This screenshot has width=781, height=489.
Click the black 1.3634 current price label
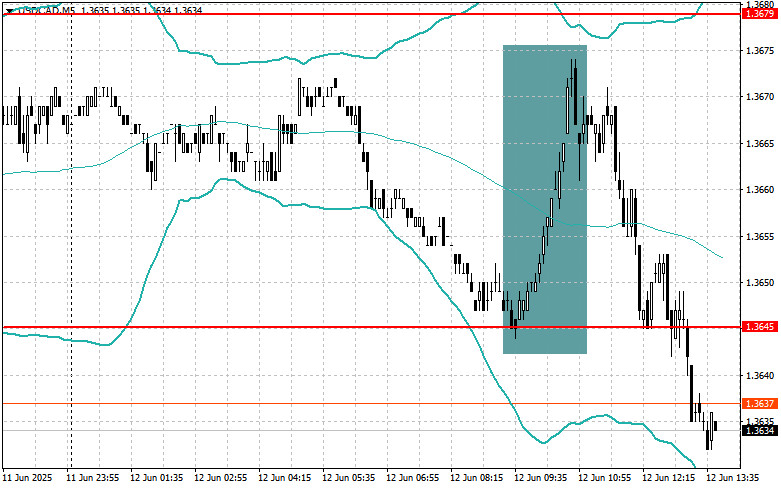760,430
